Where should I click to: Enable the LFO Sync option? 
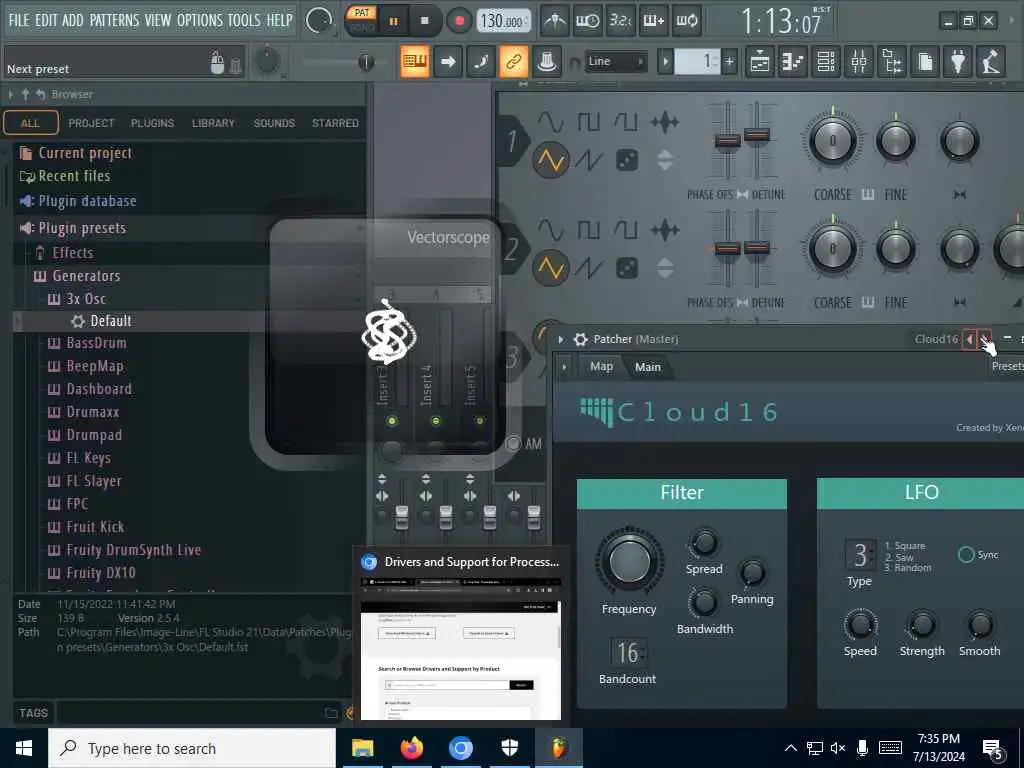pyautogui.click(x=966, y=554)
